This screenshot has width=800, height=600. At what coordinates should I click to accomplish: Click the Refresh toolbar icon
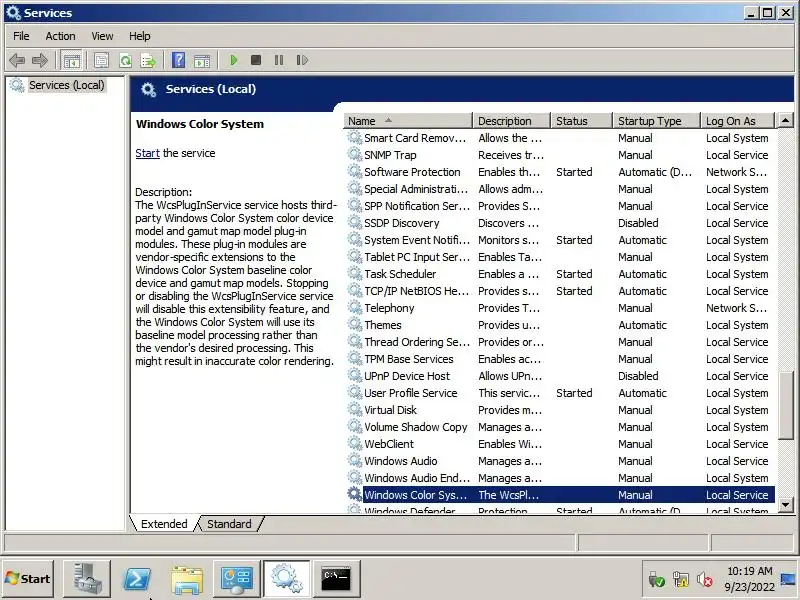[x=125, y=60]
